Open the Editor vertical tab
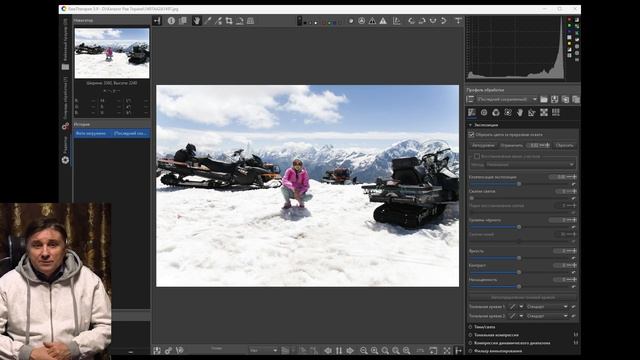This screenshot has height=360, width=640. pos(65,150)
